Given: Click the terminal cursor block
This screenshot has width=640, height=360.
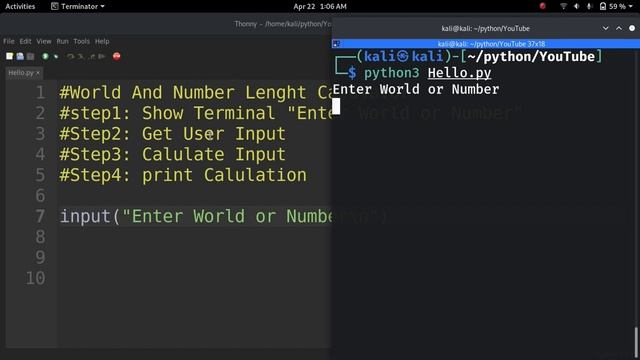Looking at the screenshot, I should 336,106.
